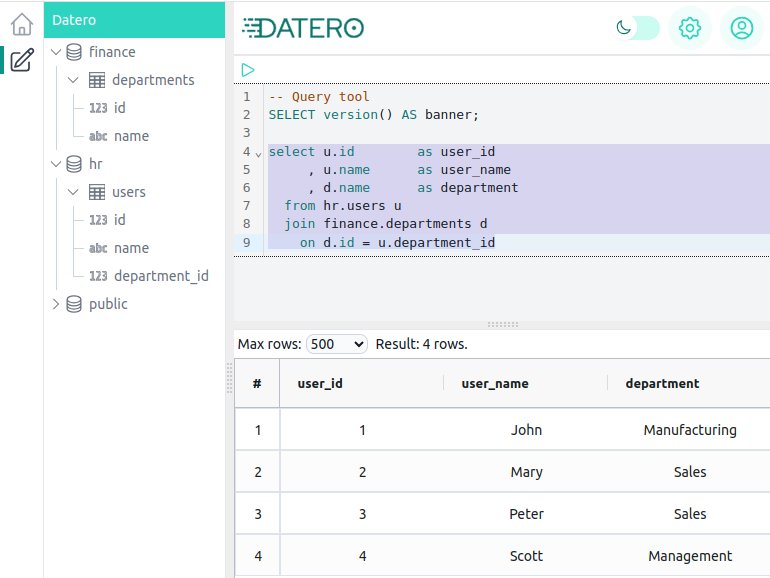This screenshot has width=770, height=578.
Task: Run the query with the play button
Action: click(248, 70)
